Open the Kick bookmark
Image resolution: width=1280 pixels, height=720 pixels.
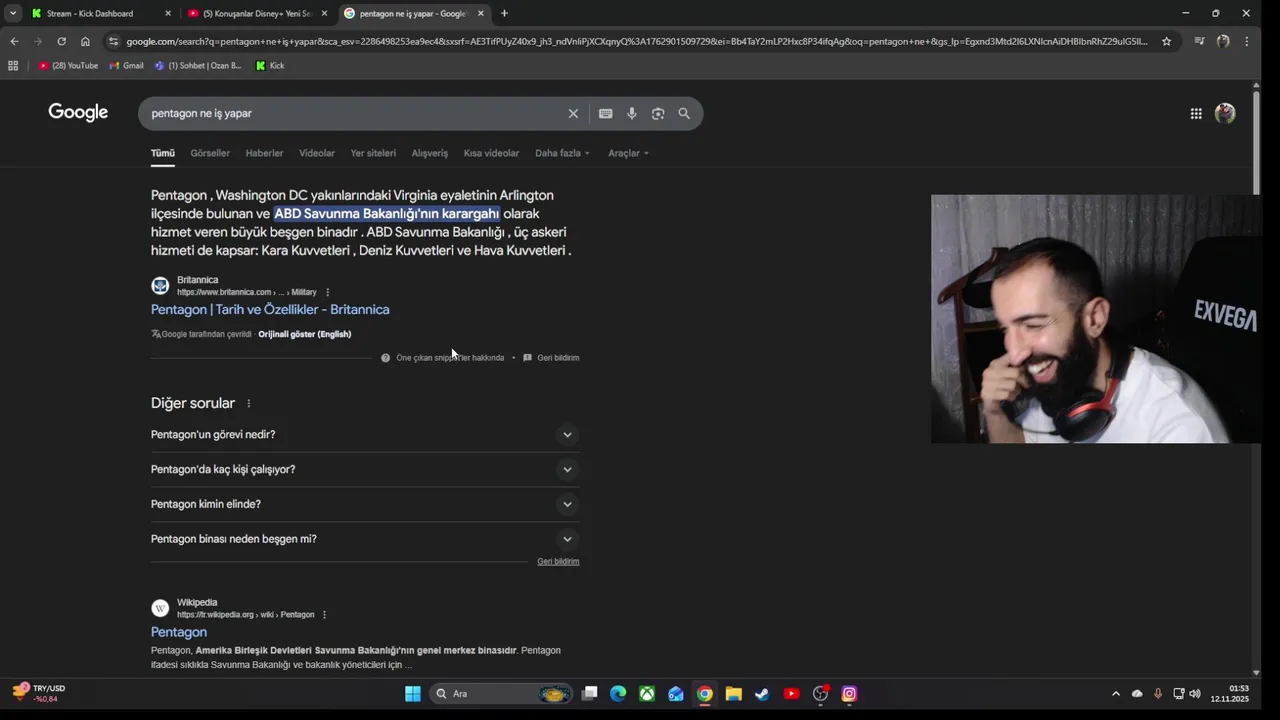(270, 66)
